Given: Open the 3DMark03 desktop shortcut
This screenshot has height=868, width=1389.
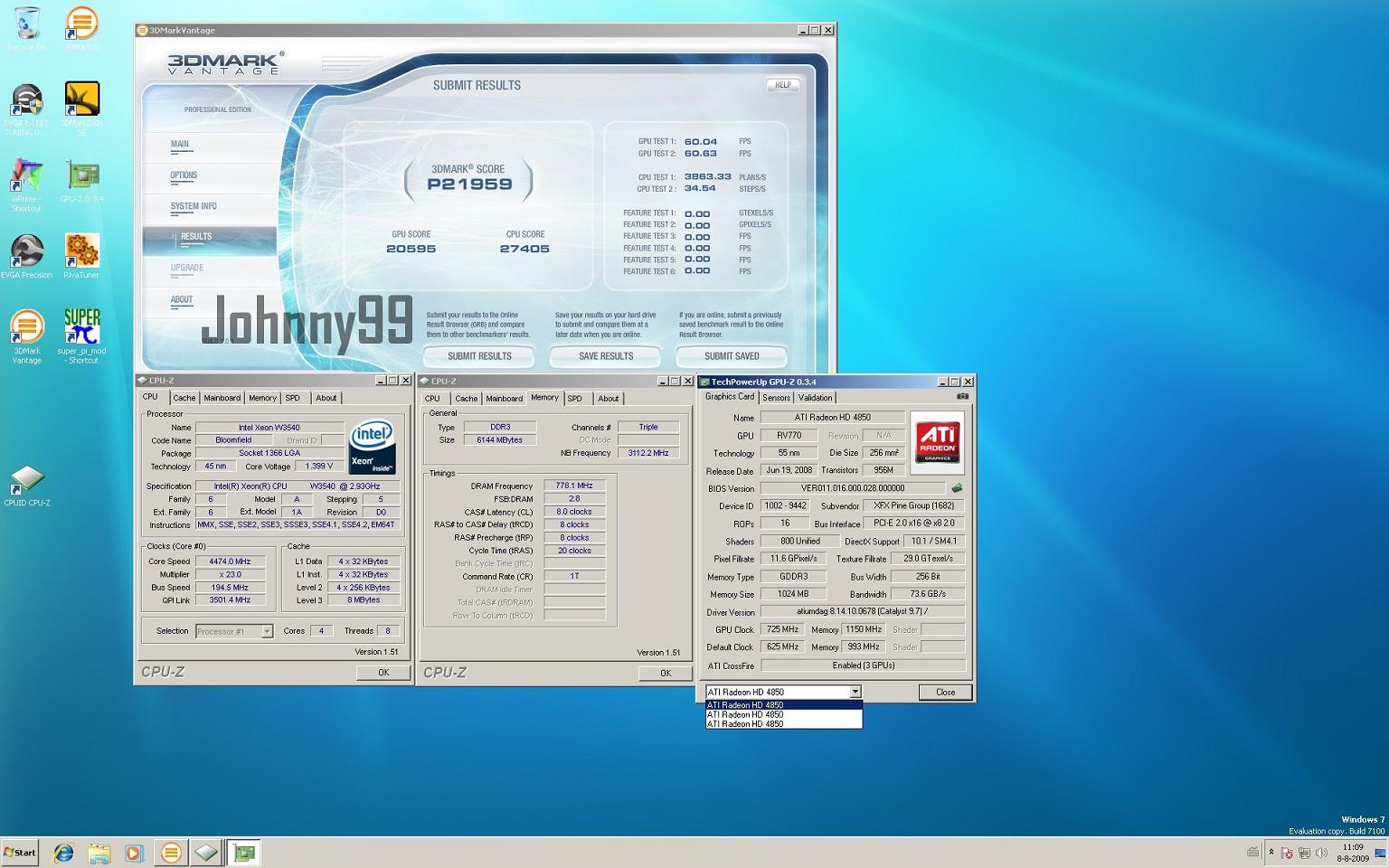Looking at the screenshot, I should (x=81, y=29).
